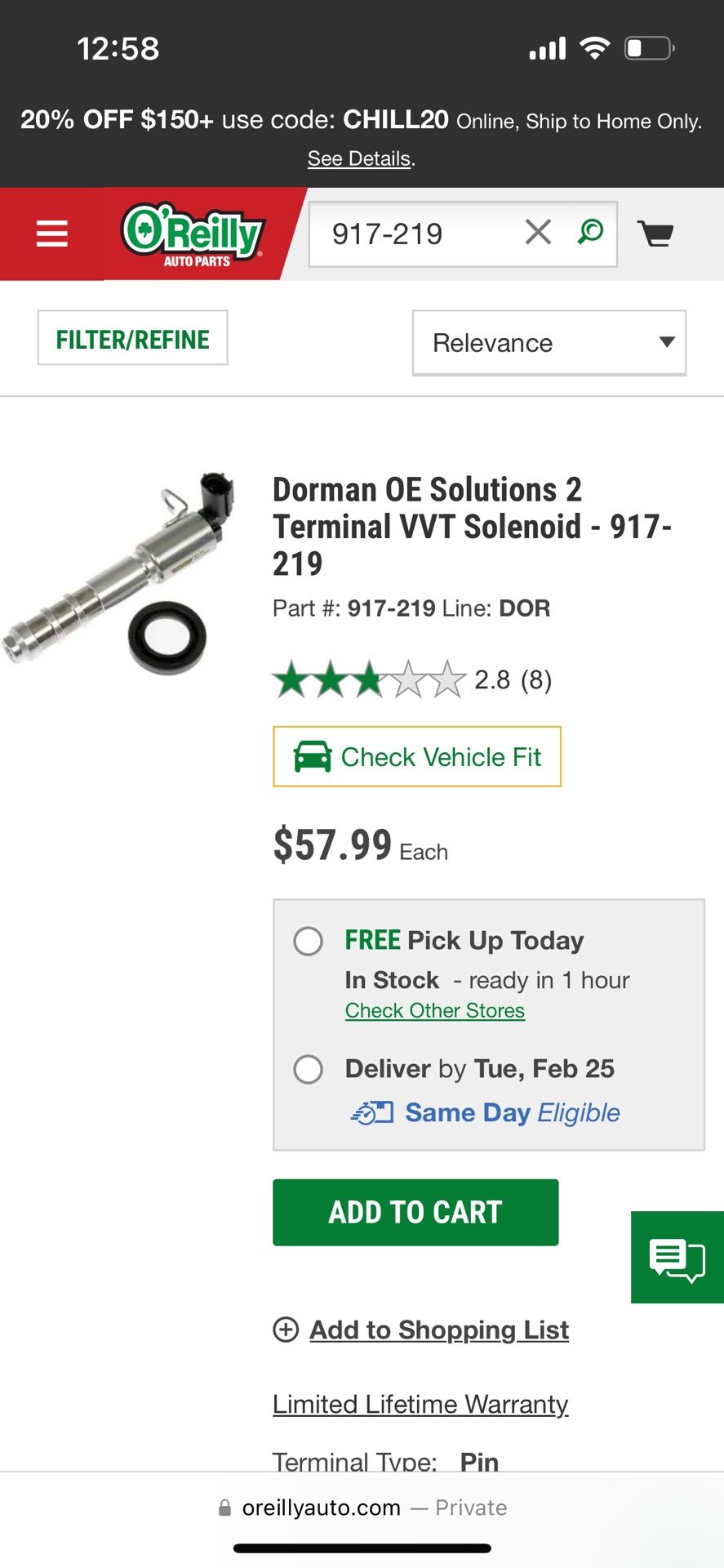The image size is (724, 1568).
Task: Select the FREE Pick Up Today option
Action: (x=309, y=941)
